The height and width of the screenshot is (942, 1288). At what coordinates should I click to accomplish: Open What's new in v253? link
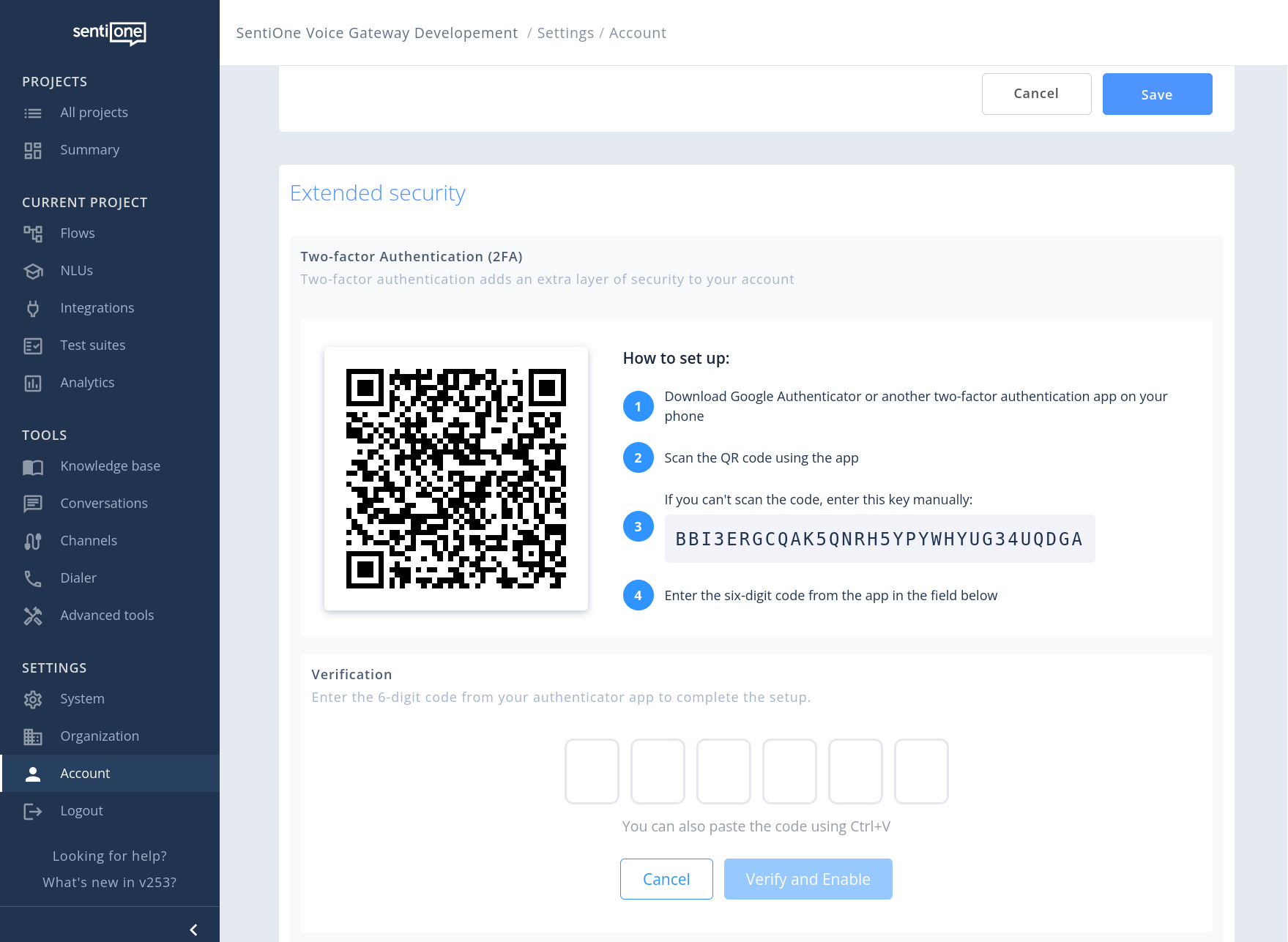(110, 883)
